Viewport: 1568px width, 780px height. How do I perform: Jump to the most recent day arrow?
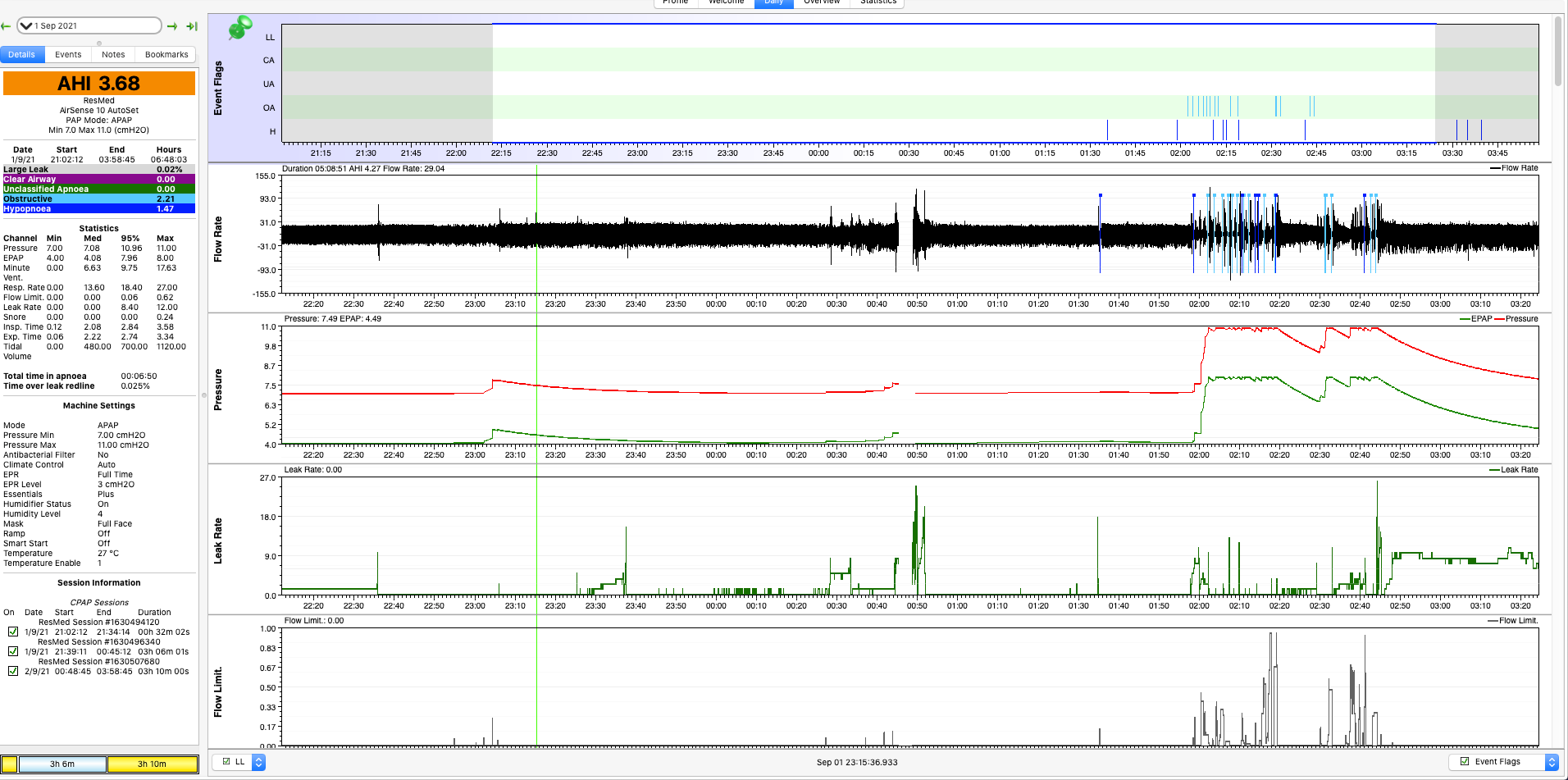(x=192, y=26)
